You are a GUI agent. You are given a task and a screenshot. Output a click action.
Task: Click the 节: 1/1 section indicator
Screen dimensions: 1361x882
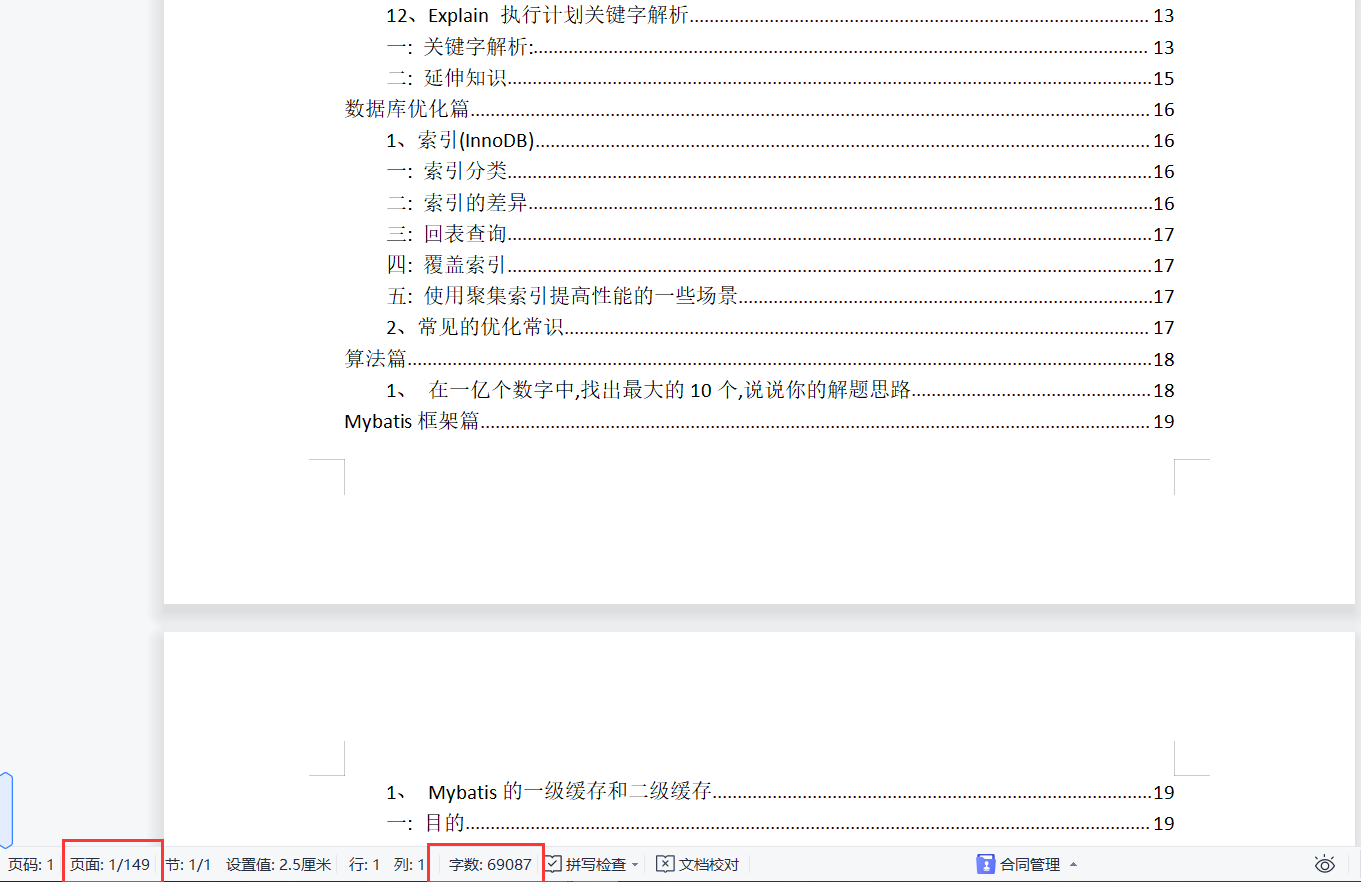pos(188,864)
